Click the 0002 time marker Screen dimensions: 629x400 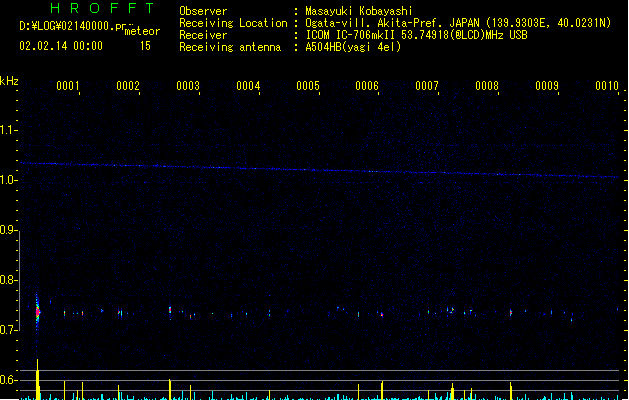pyautogui.click(x=128, y=86)
